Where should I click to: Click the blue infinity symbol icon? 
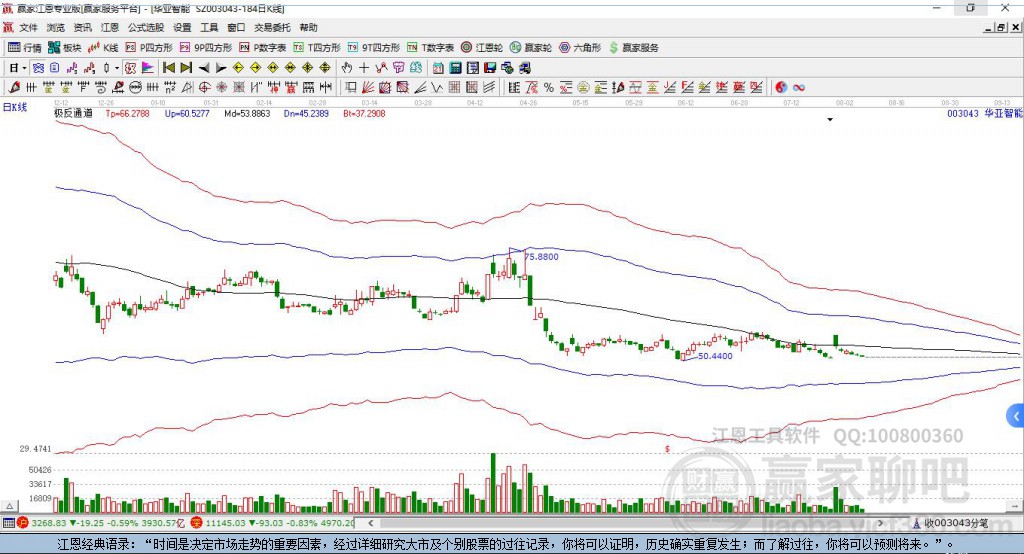coord(798,87)
